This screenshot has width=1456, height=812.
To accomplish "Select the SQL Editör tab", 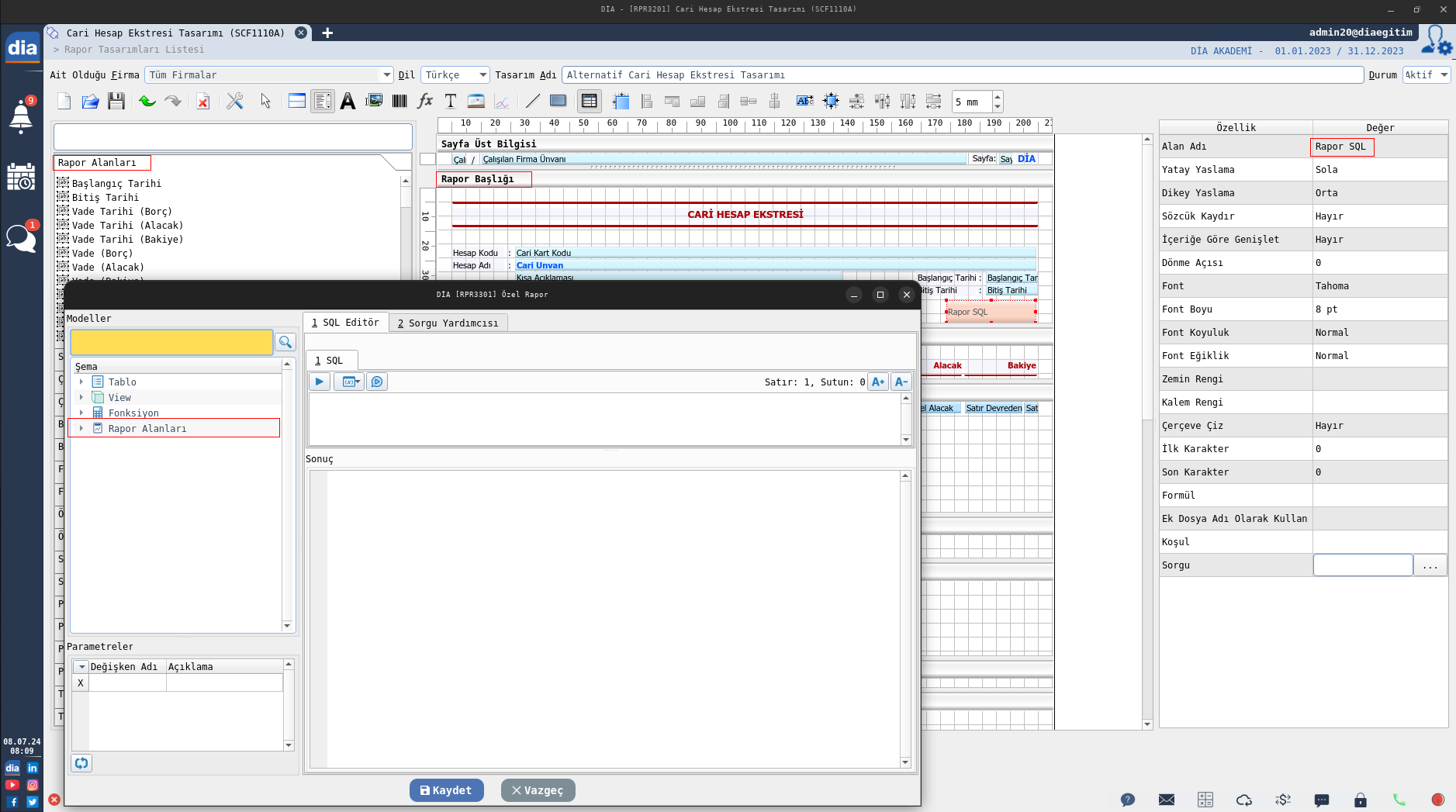I will 345,323.
